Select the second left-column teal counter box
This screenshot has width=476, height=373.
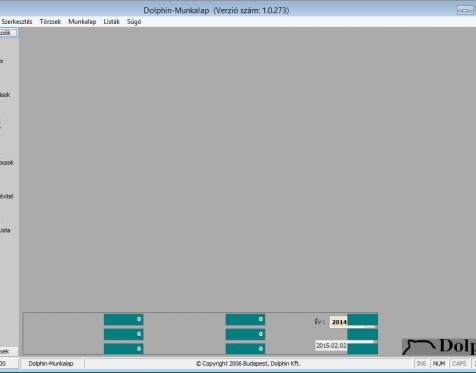pyautogui.click(x=123, y=334)
